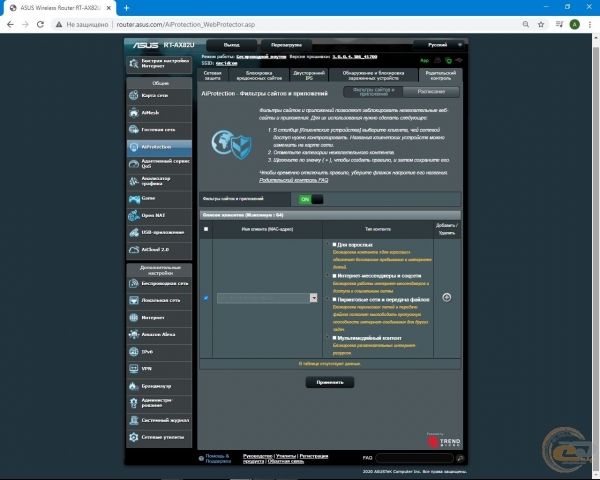
Task: Click the FAQ search input field
Action: 414,458
